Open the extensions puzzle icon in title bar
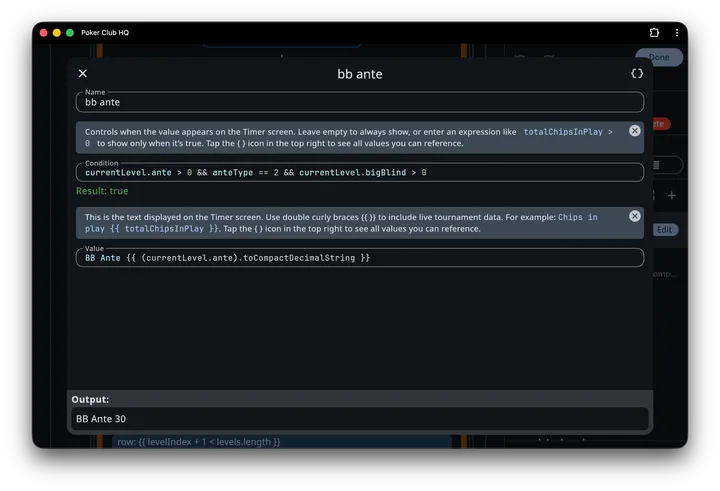Image resolution: width=720 pixels, height=491 pixels. [x=654, y=33]
